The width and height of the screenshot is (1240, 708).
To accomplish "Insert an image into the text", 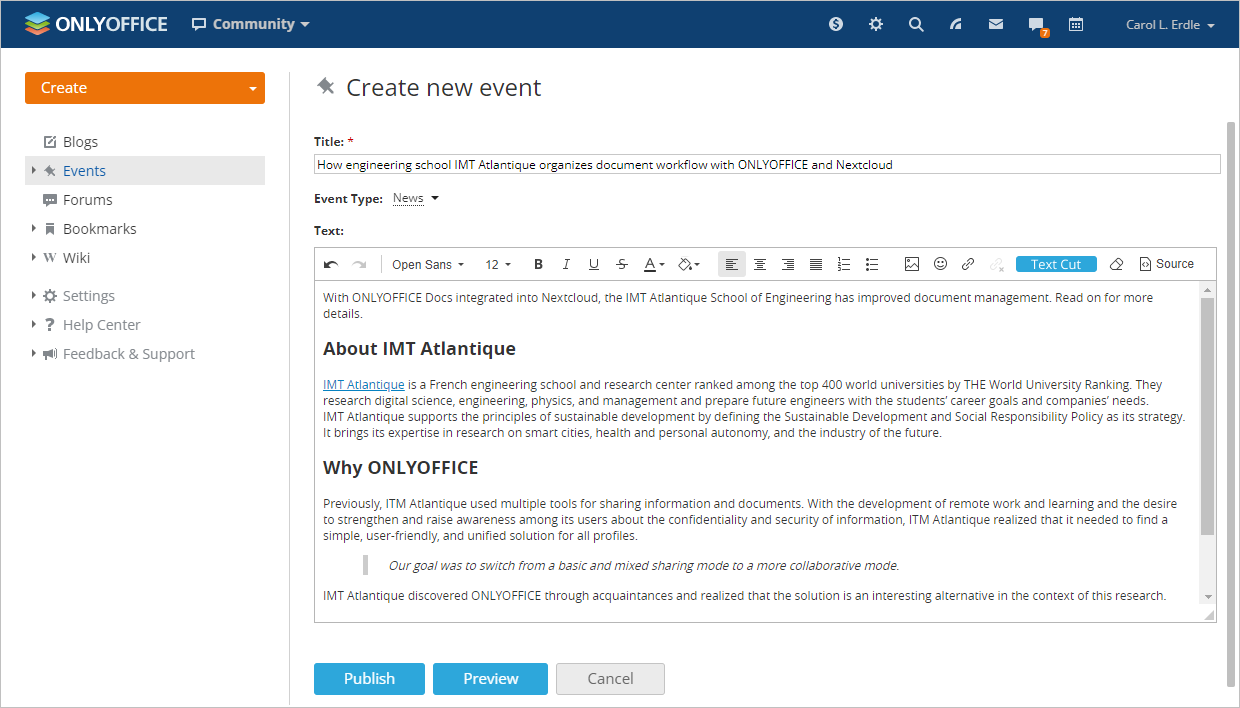I will point(911,264).
